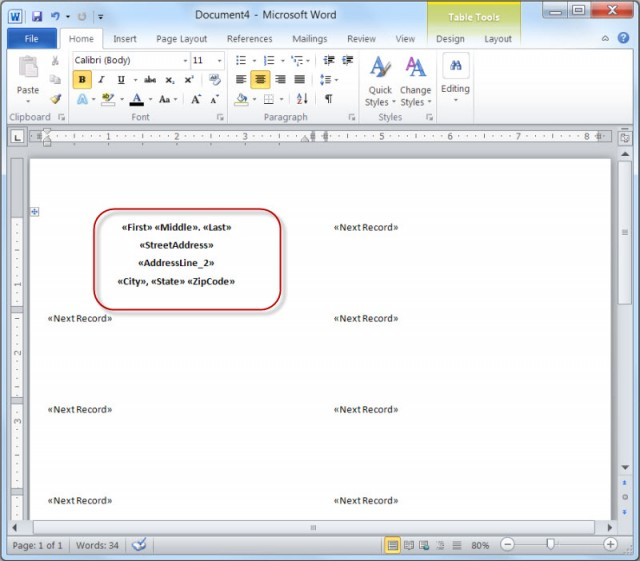Open Table Tools Design tab
Viewport: 640px width, 561px height.
click(450, 39)
